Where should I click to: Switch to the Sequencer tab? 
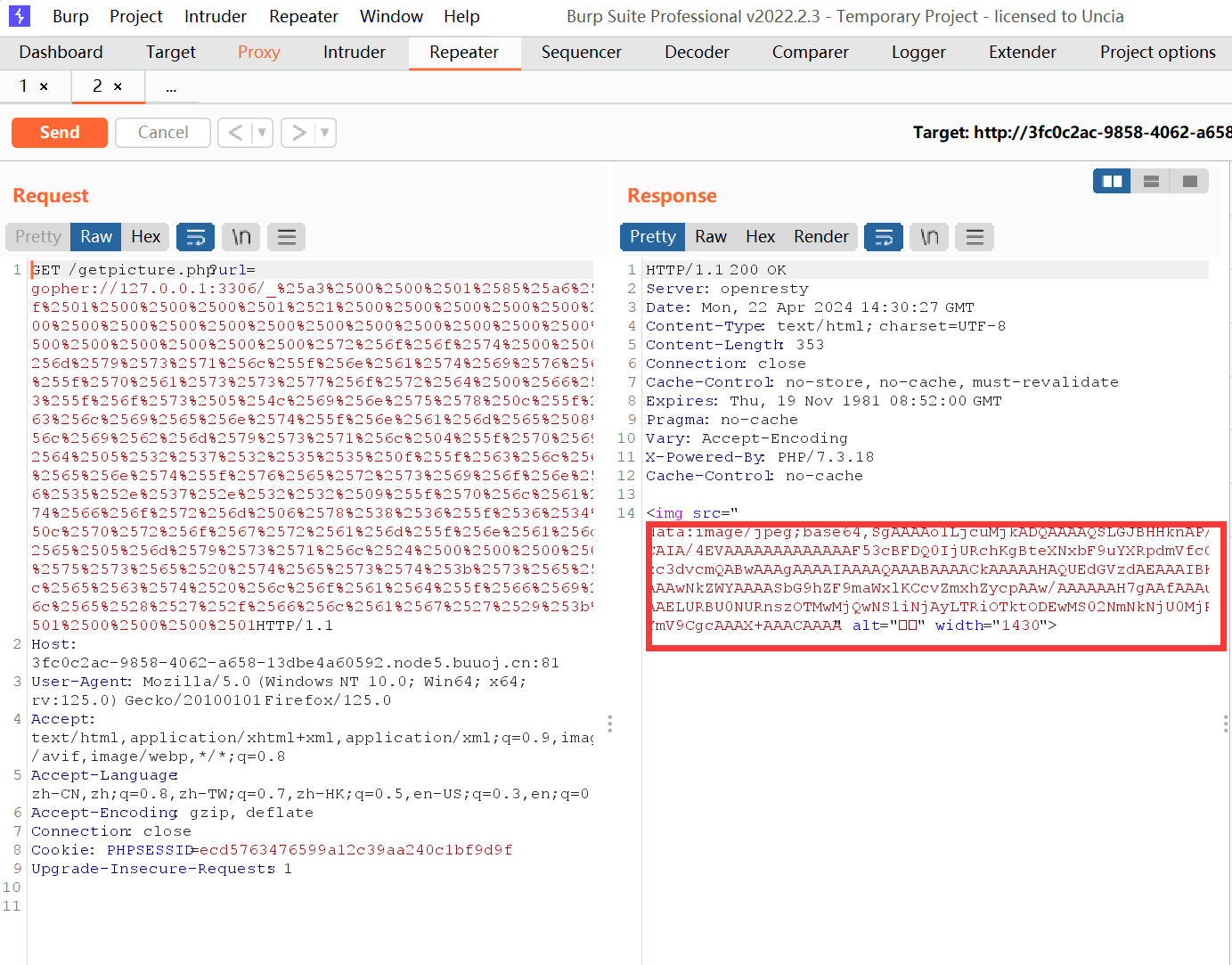pyautogui.click(x=582, y=53)
